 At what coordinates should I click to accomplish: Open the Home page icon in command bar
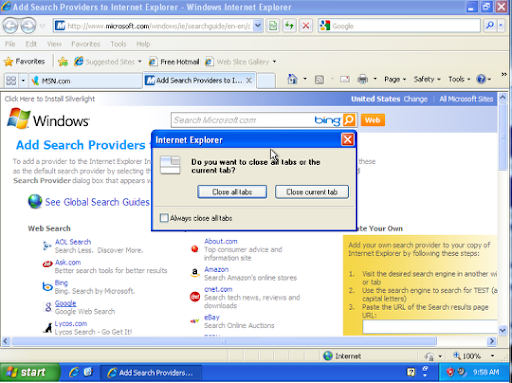point(292,79)
